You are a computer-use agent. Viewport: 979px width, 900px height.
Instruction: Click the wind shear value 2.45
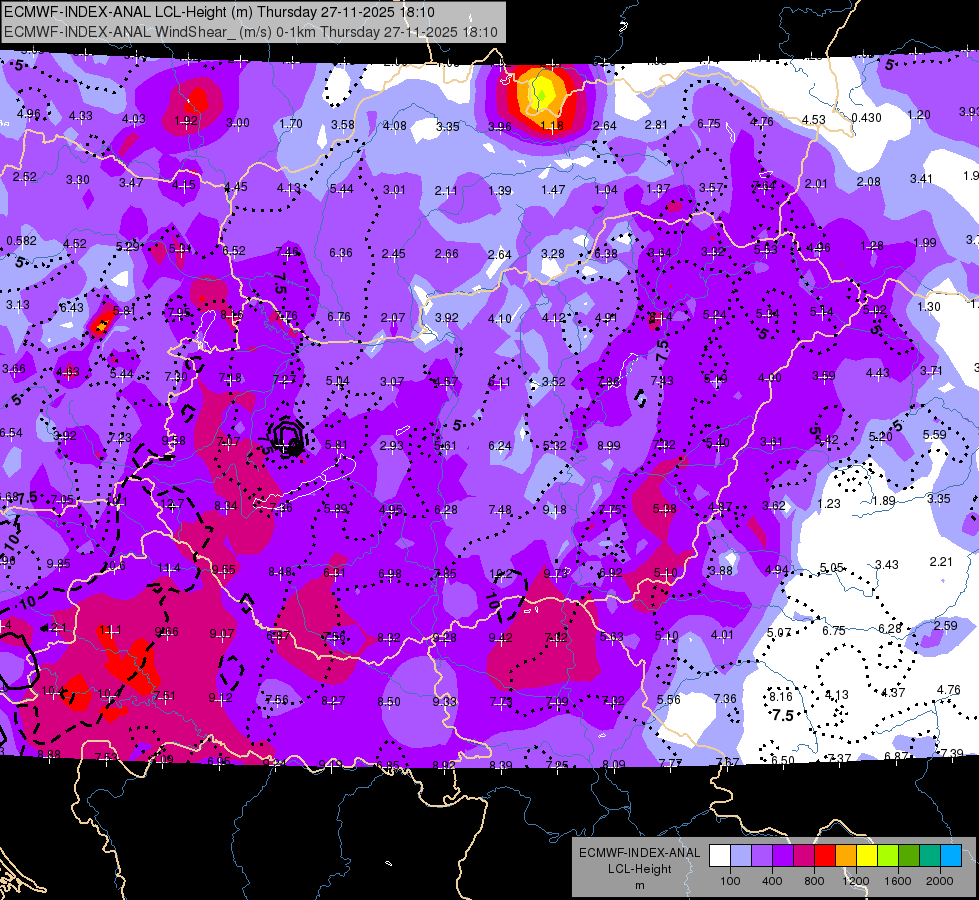pos(393,254)
